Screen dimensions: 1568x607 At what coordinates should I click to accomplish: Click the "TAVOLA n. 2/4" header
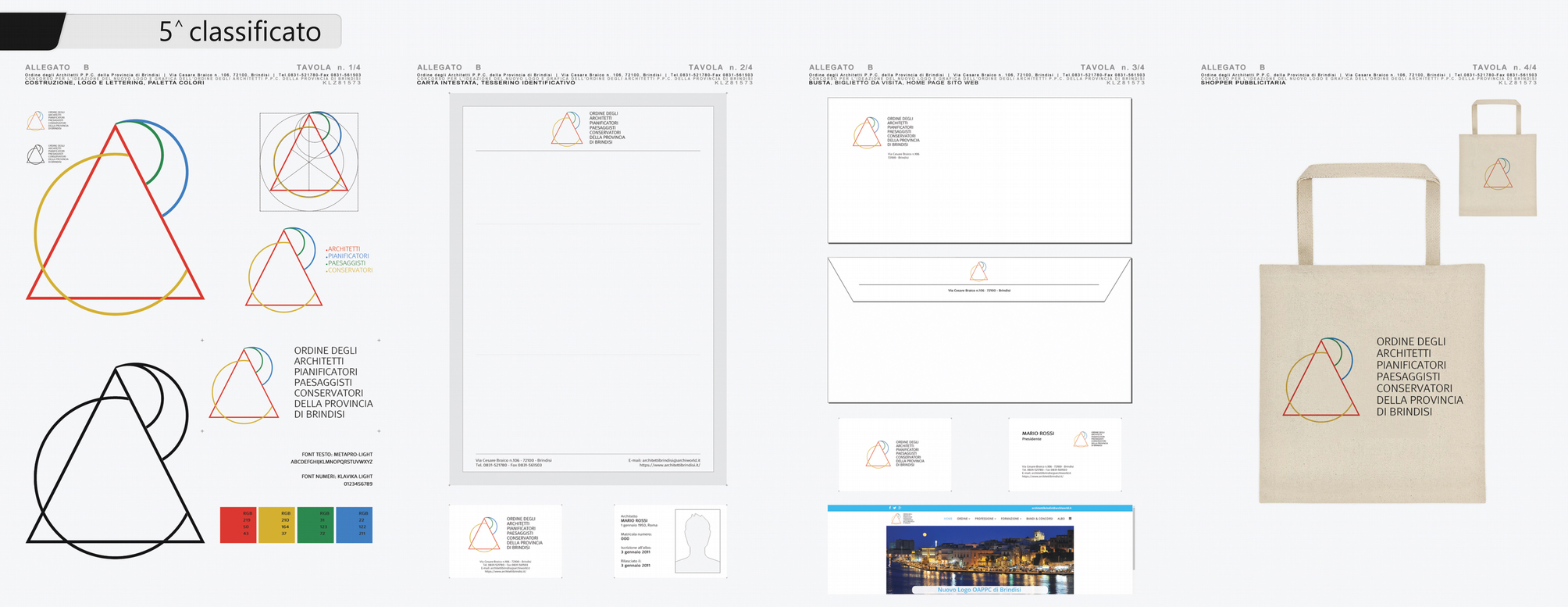tap(721, 68)
